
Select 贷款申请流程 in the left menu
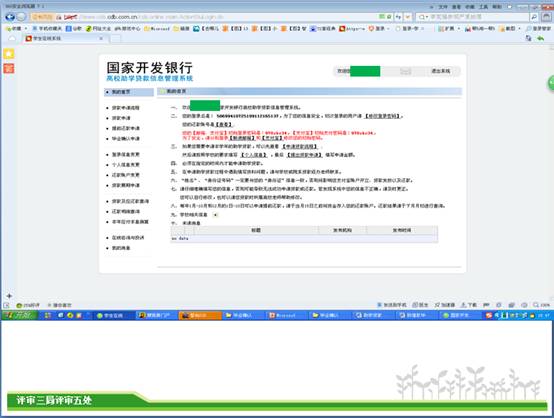click(125, 108)
